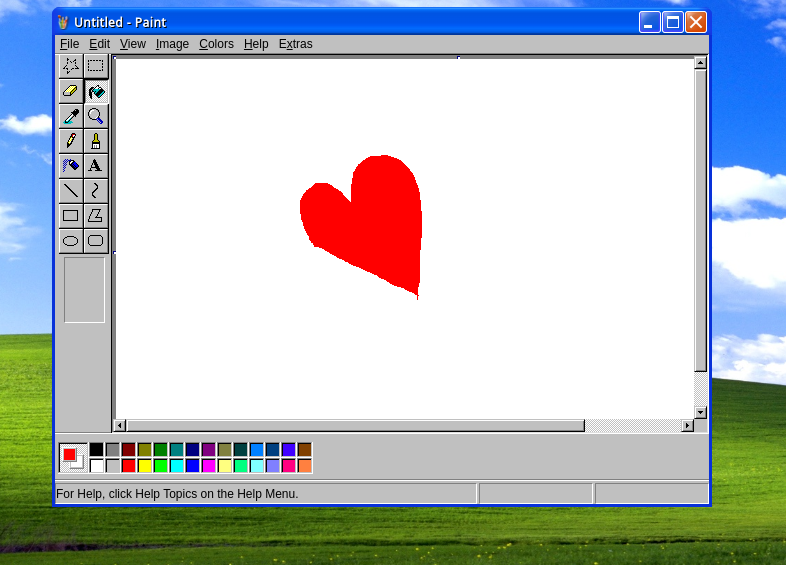This screenshot has height=565, width=786.
Task: Select the Free-Form Select tool
Action: tap(71, 66)
